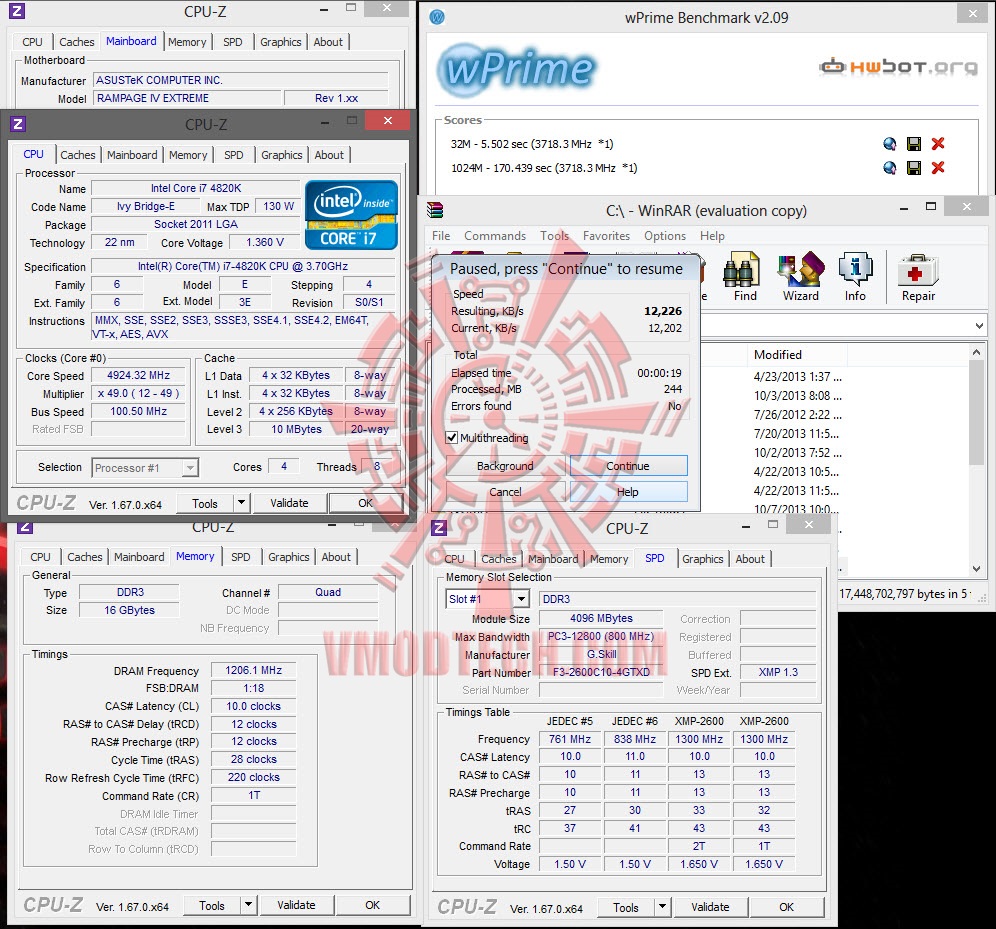Open the Slot #1 memory slot dropdown
996x929 pixels.
pos(522,599)
